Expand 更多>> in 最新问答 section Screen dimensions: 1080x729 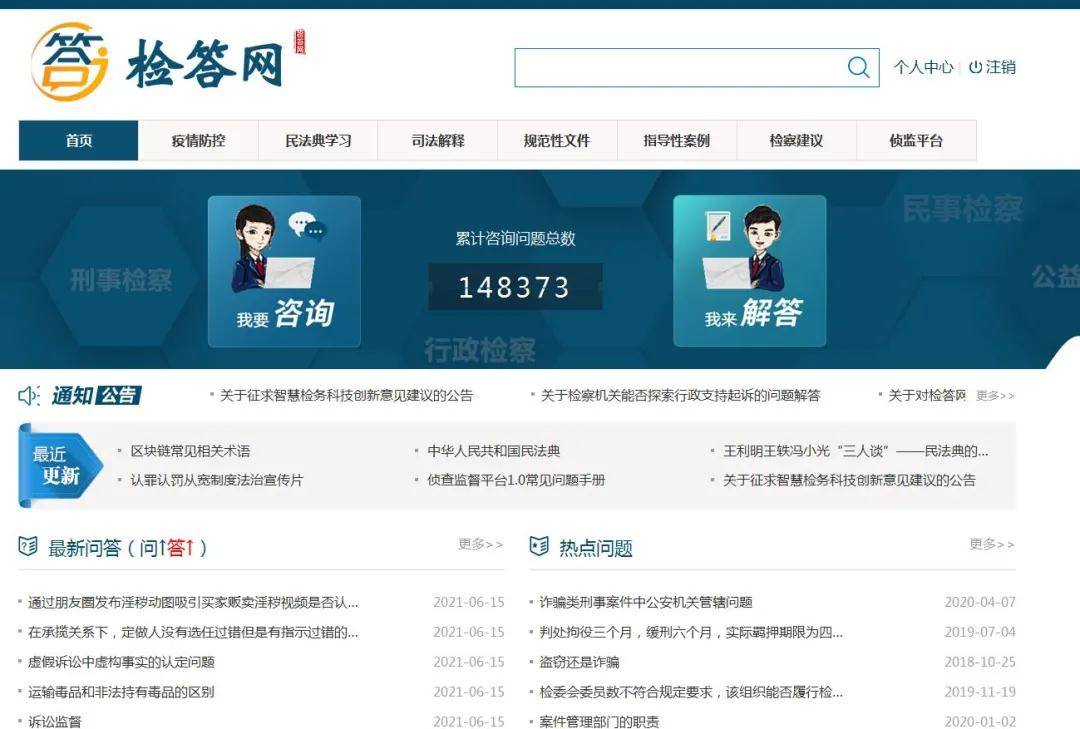480,544
